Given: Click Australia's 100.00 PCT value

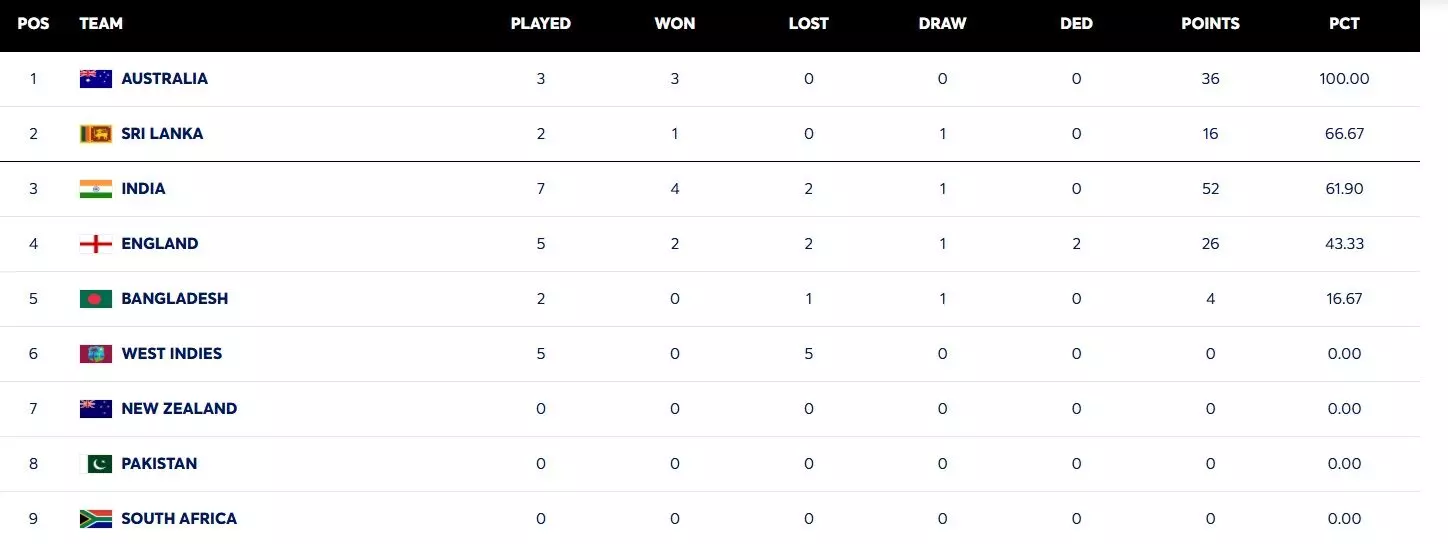Looking at the screenshot, I should (x=1344, y=79).
